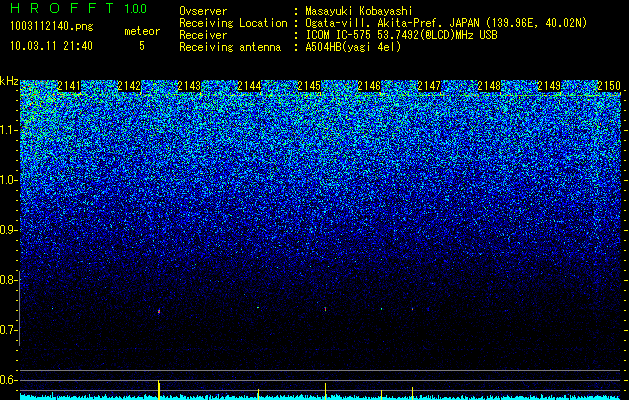Click the 2142 time marker
629x400 pixels.
click(x=129, y=86)
